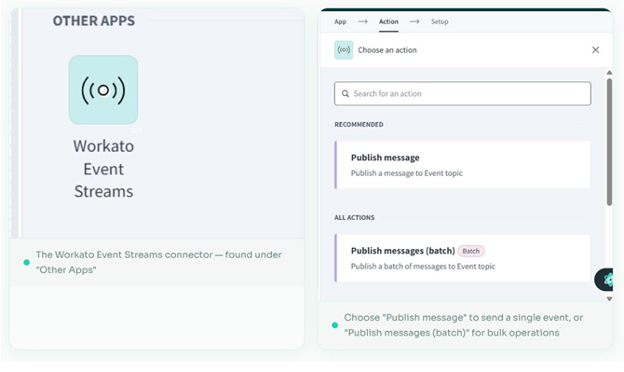The image size is (624, 372).
Task: Click the Choose an action header title
Action: (387, 50)
